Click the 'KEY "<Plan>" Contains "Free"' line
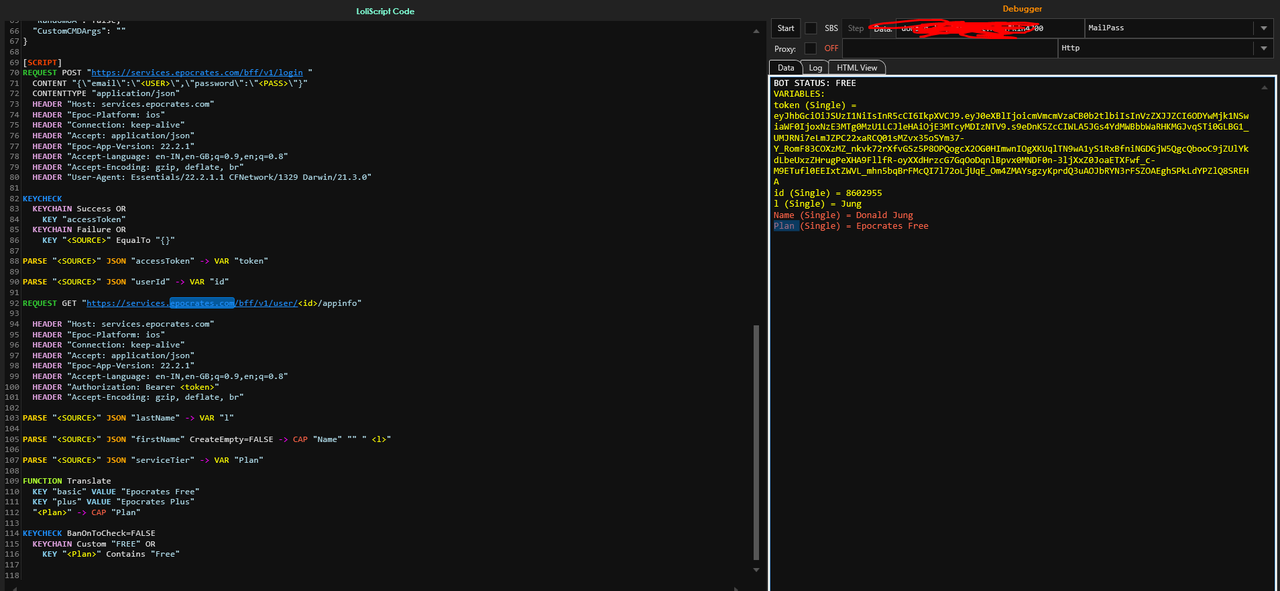 [111, 554]
